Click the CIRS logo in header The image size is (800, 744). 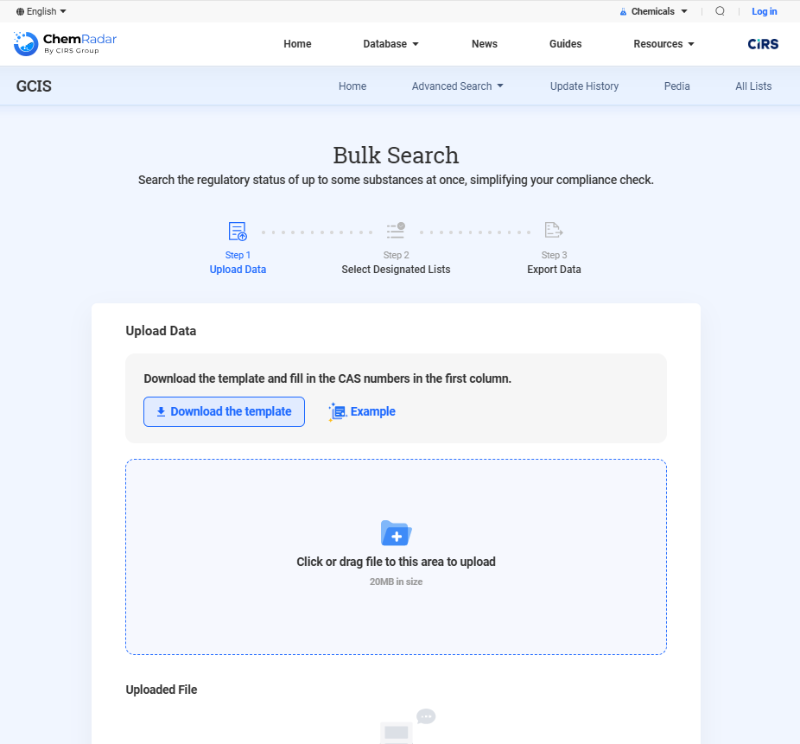[763, 44]
